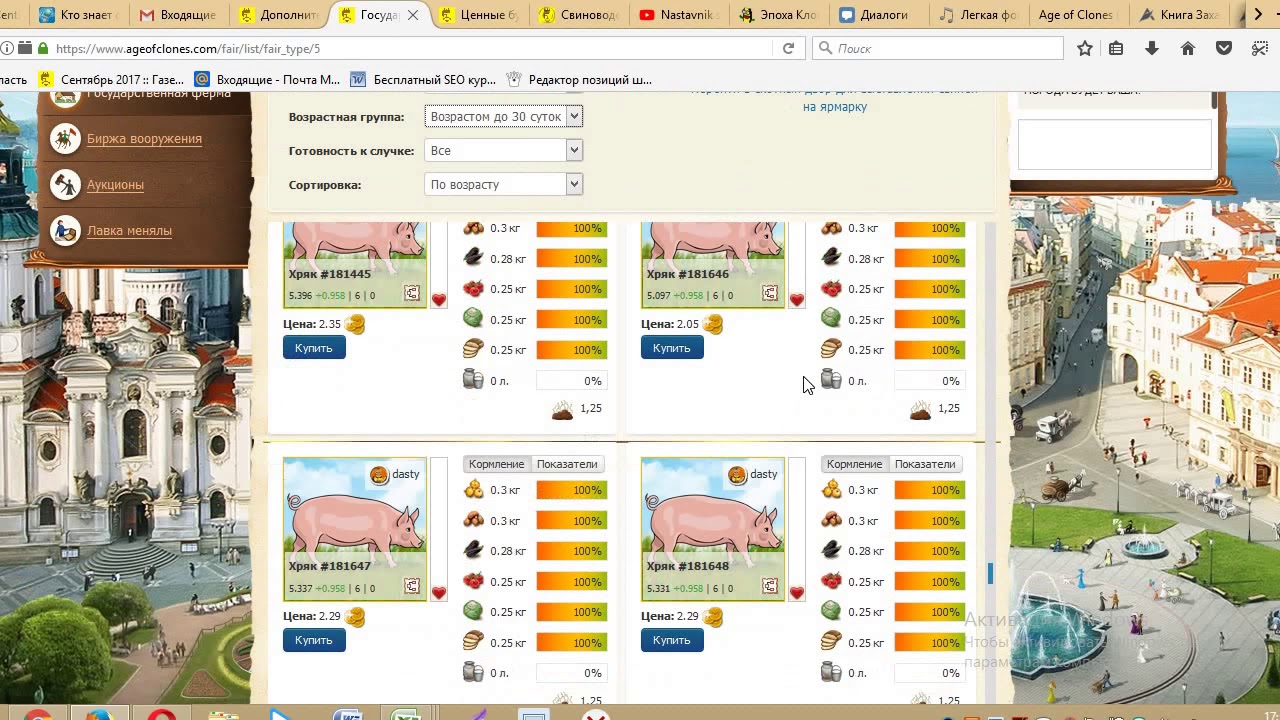
Task: Open the Бесплатный SEO кур... bookmark
Action: [x=421, y=80]
